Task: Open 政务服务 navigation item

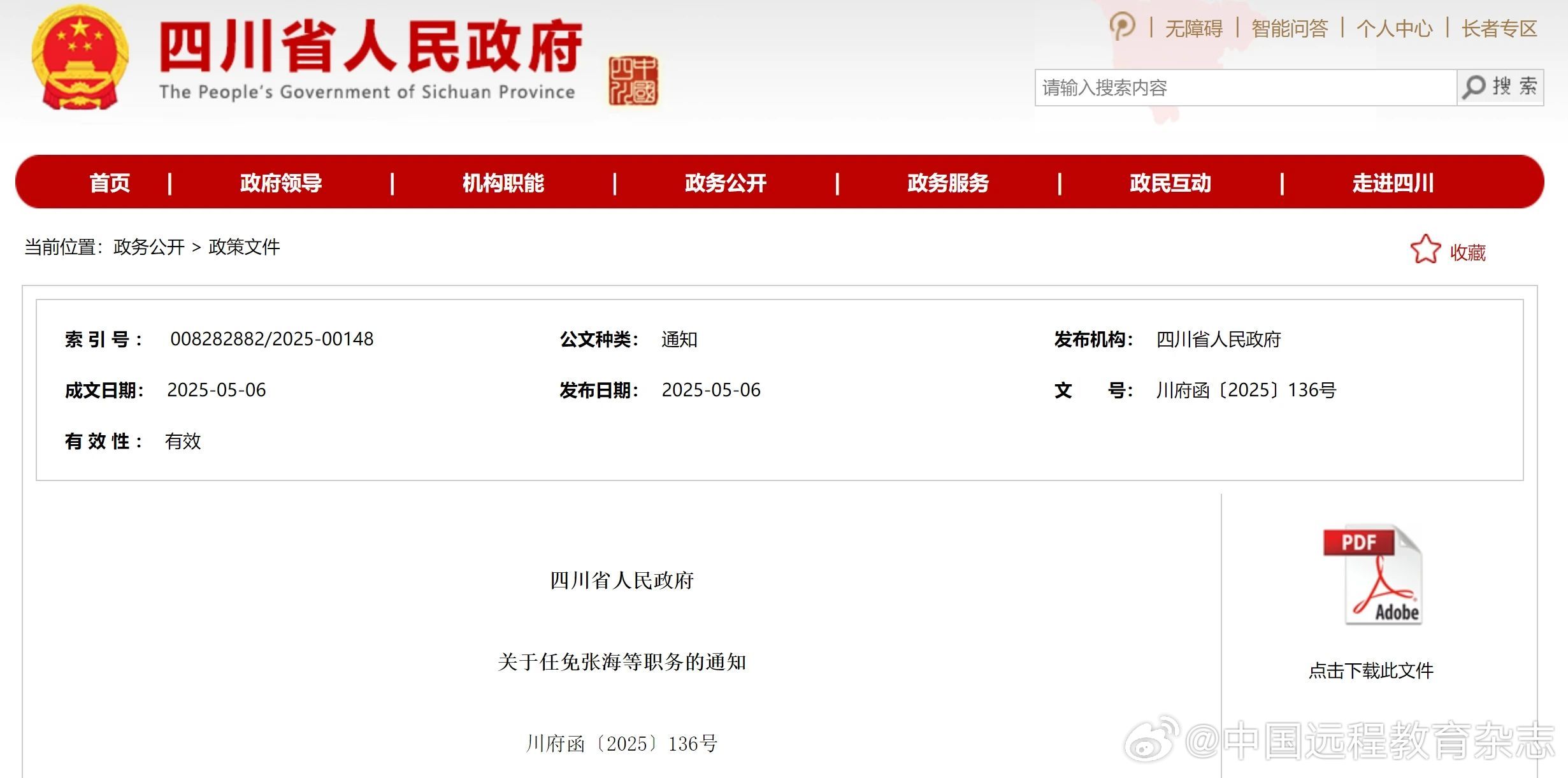Action: pos(948,183)
